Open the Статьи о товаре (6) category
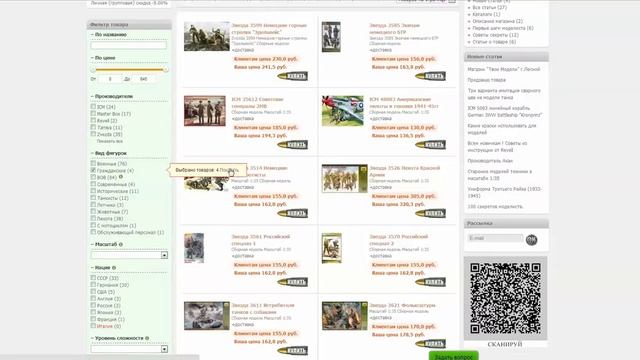640x360 pixels. point(494,42)
